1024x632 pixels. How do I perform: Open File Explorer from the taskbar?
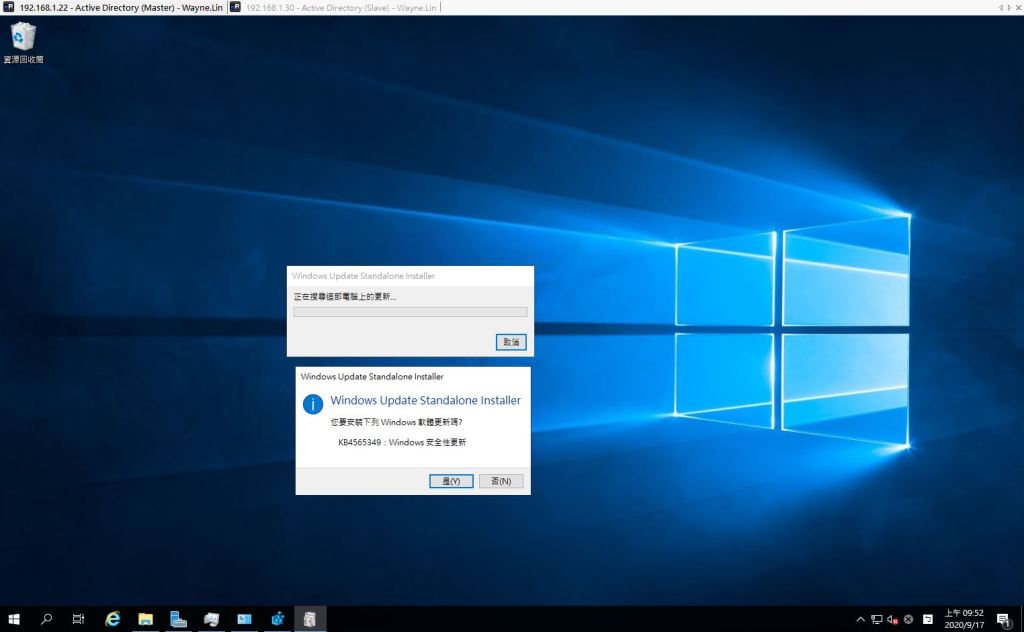(x=145, y=619)
